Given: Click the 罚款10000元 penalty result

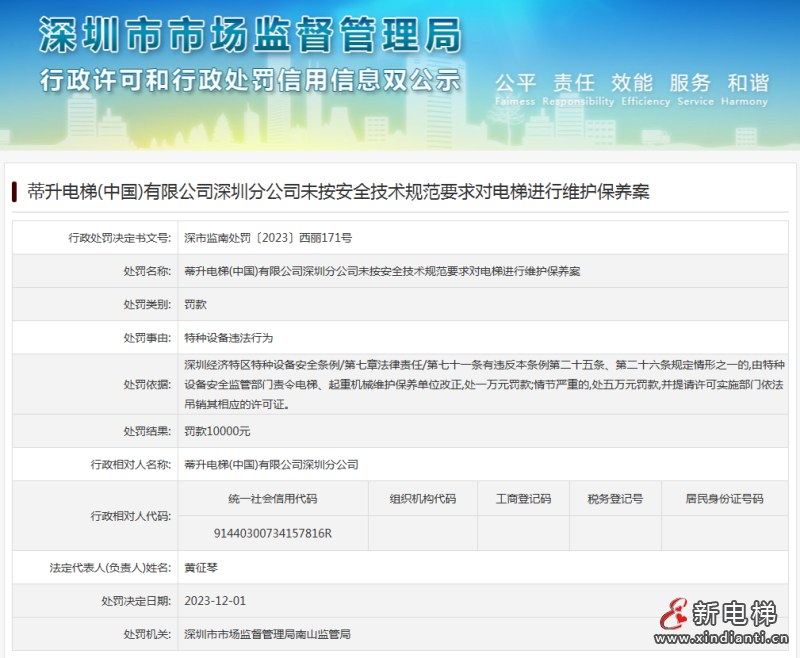Looking at the screenshot, I should coord(217,431).
